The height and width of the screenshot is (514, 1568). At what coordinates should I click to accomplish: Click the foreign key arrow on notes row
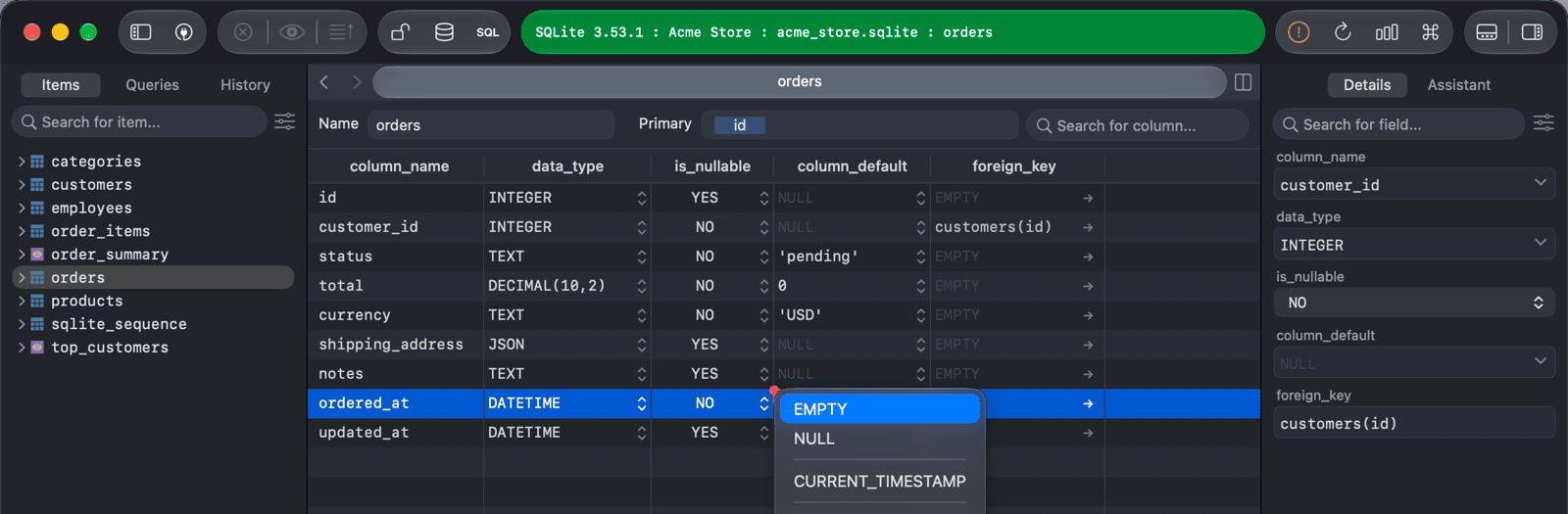(1088, 374)
